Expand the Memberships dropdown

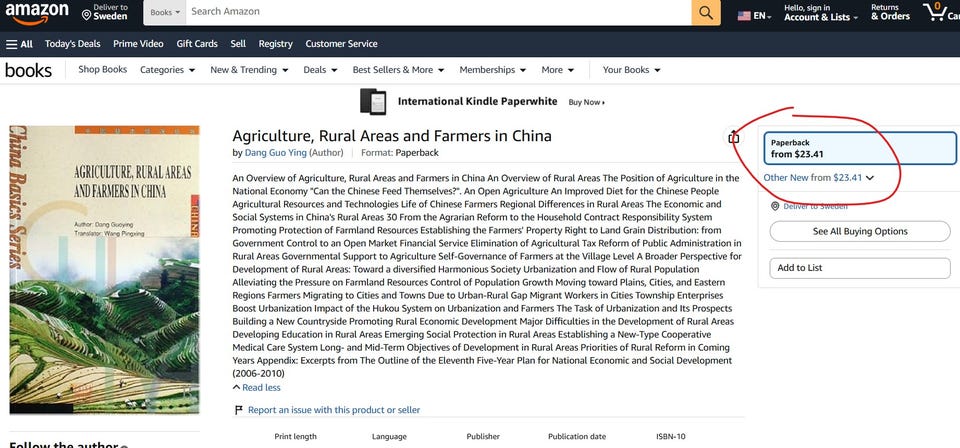(493, 70)
